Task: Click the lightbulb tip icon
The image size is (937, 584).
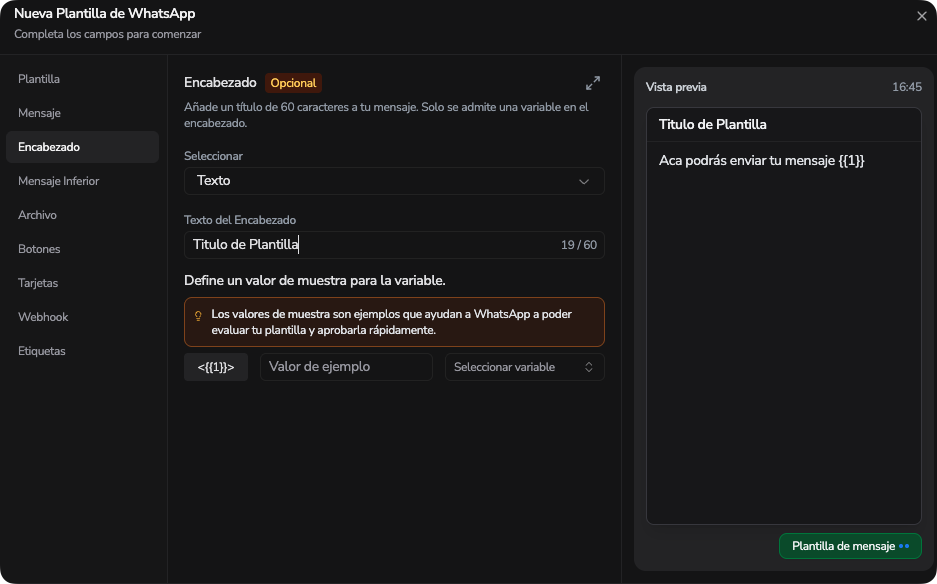Action: (x=198, y=316)
